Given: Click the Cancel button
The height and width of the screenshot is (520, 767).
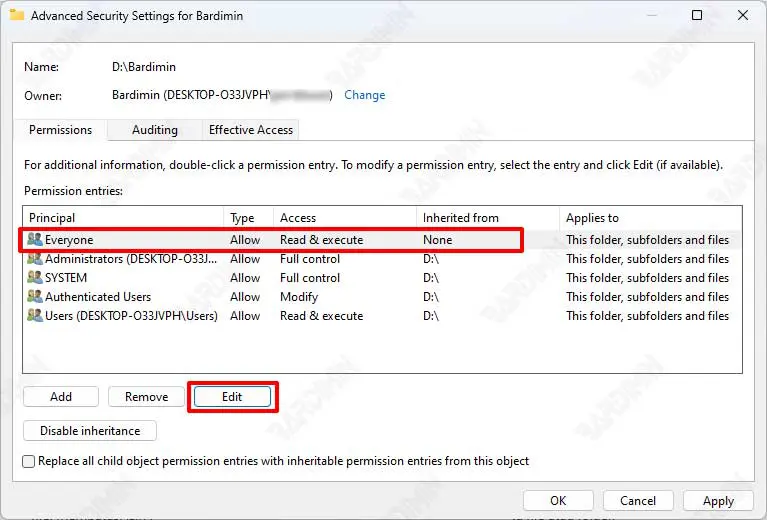Looking at the screenshot, I should pos(638,500).
